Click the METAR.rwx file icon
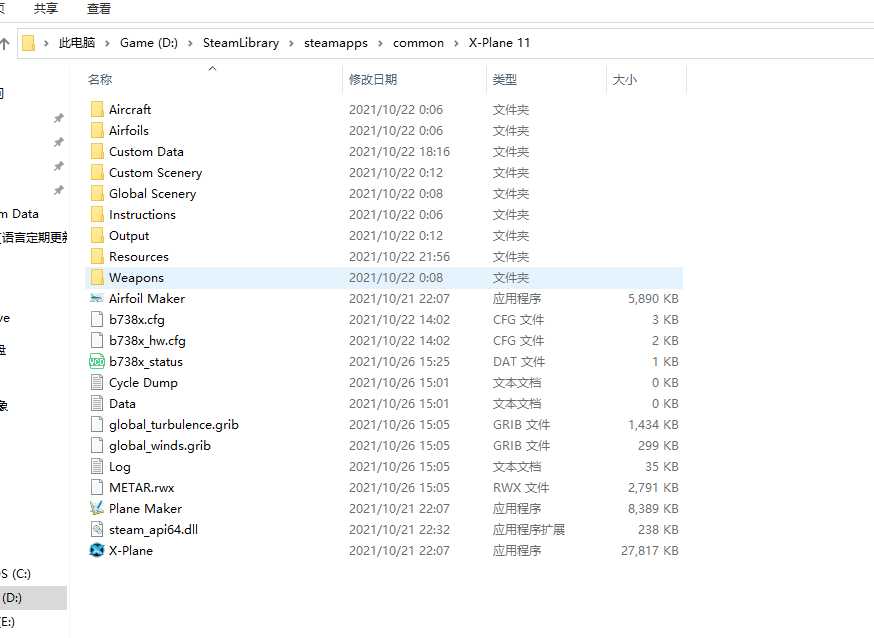The height and width of the screenshot is (638, 874). pyautogui.click(x=97, y=487)
